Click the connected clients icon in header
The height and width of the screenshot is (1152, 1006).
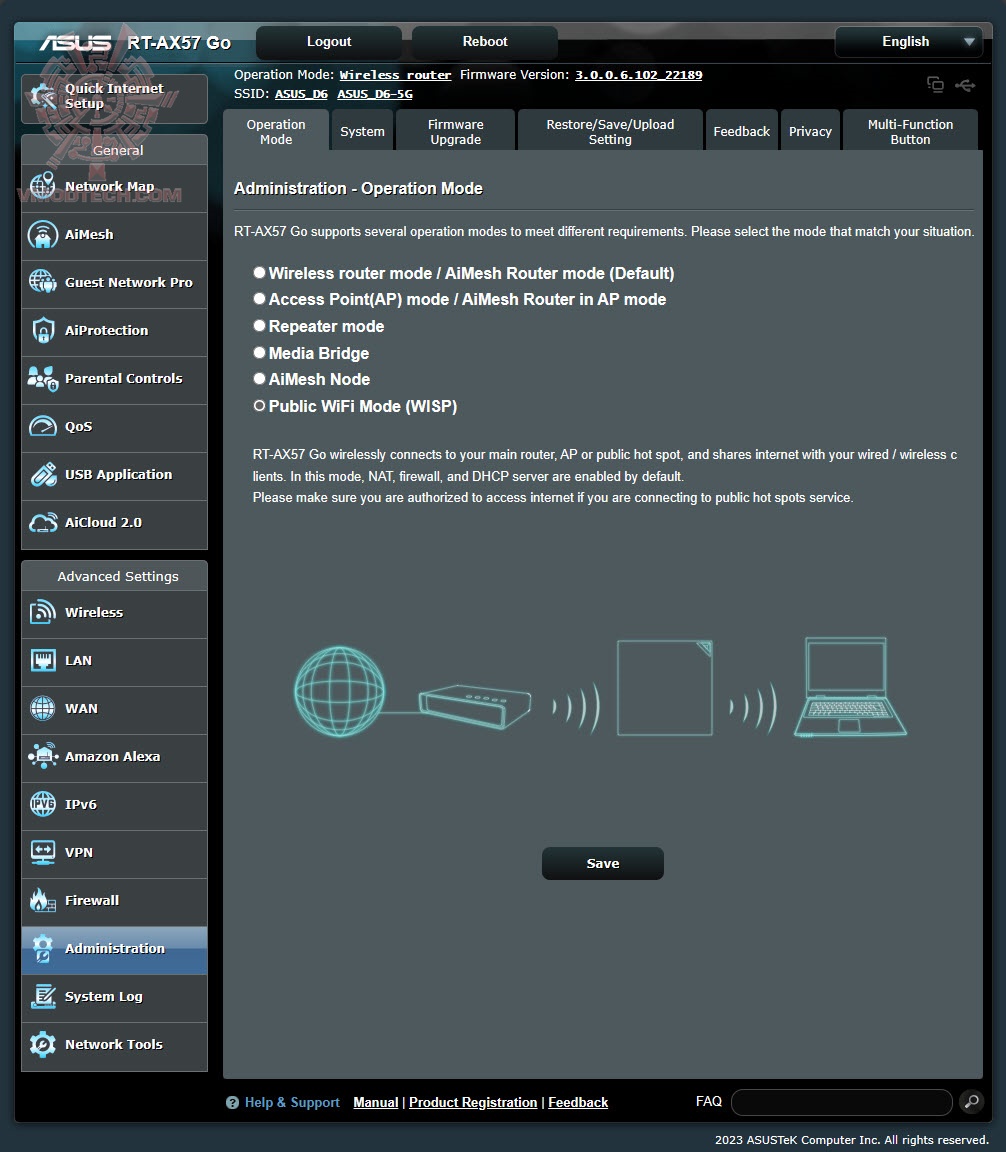point(935,84)
